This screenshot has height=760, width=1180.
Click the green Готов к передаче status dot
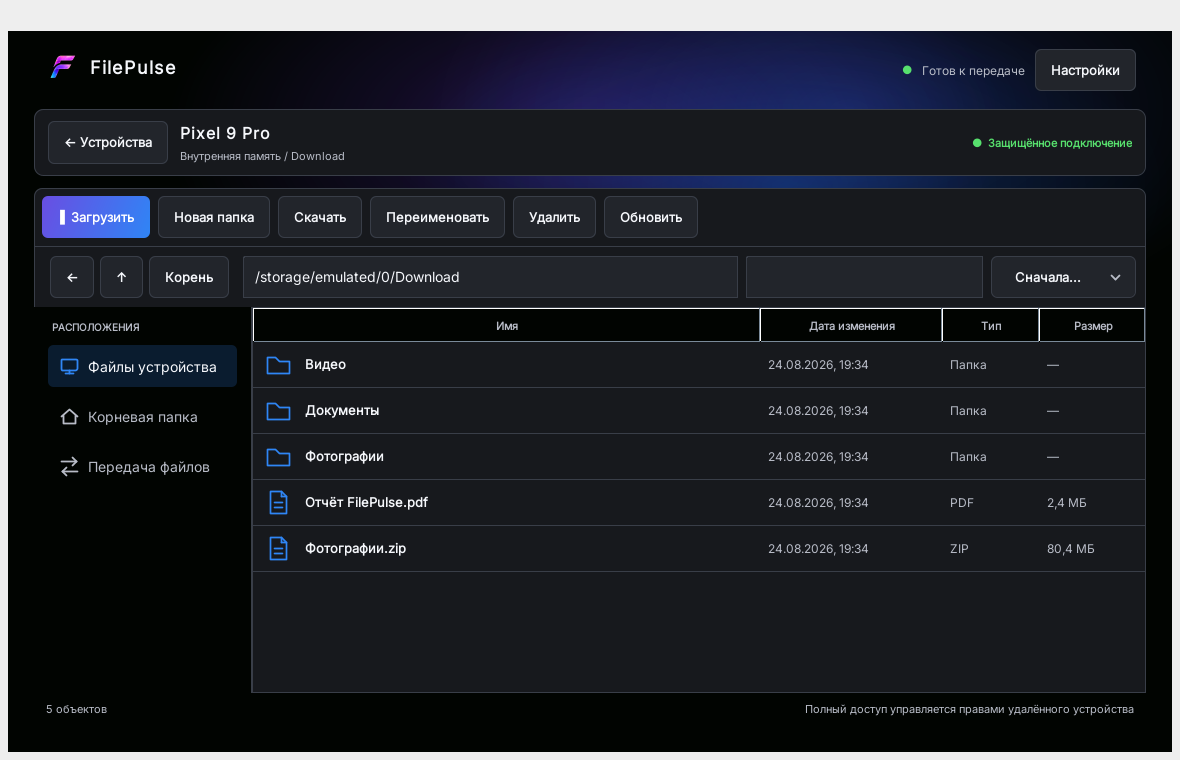907,70
